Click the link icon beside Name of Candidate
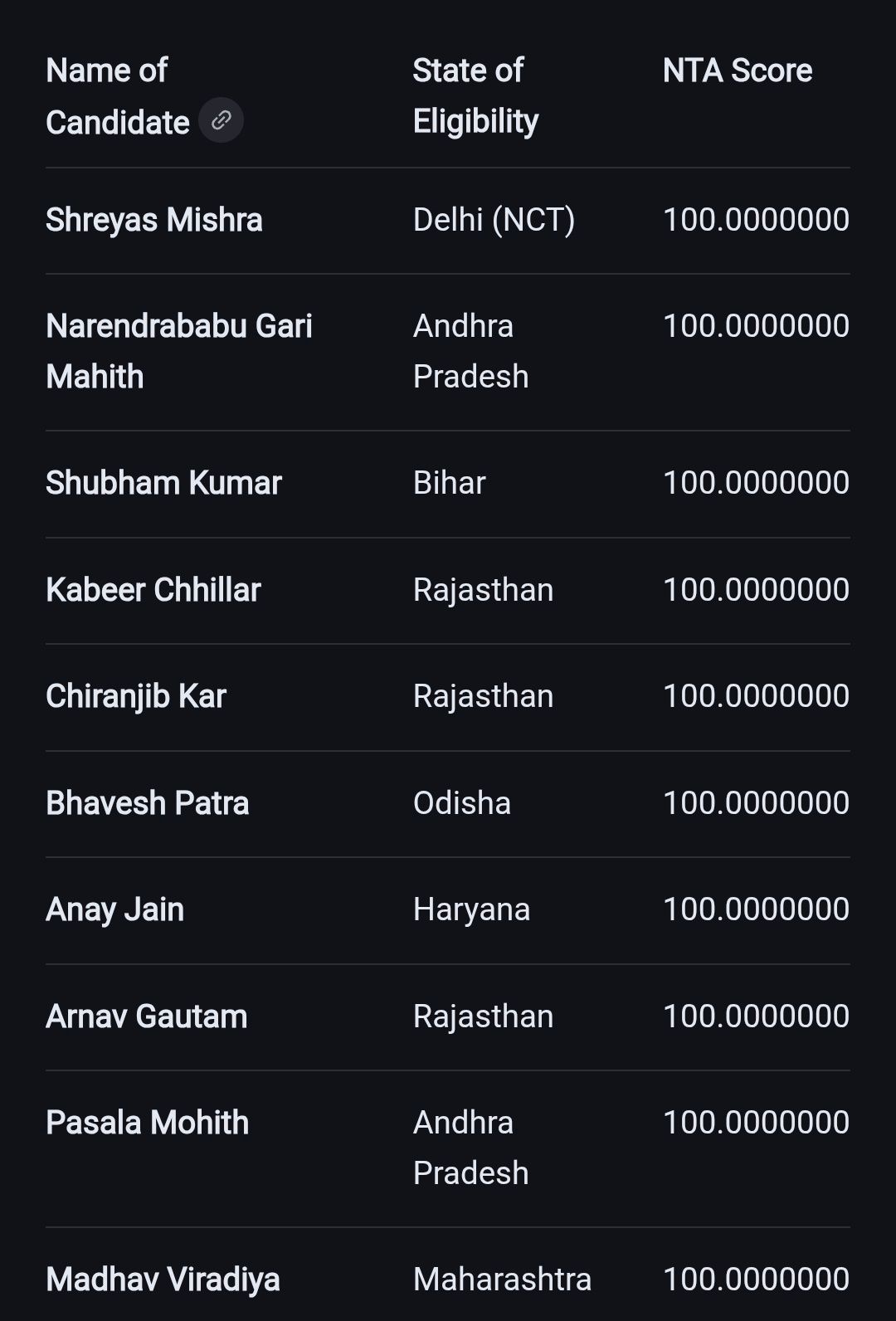 point(221,120)
